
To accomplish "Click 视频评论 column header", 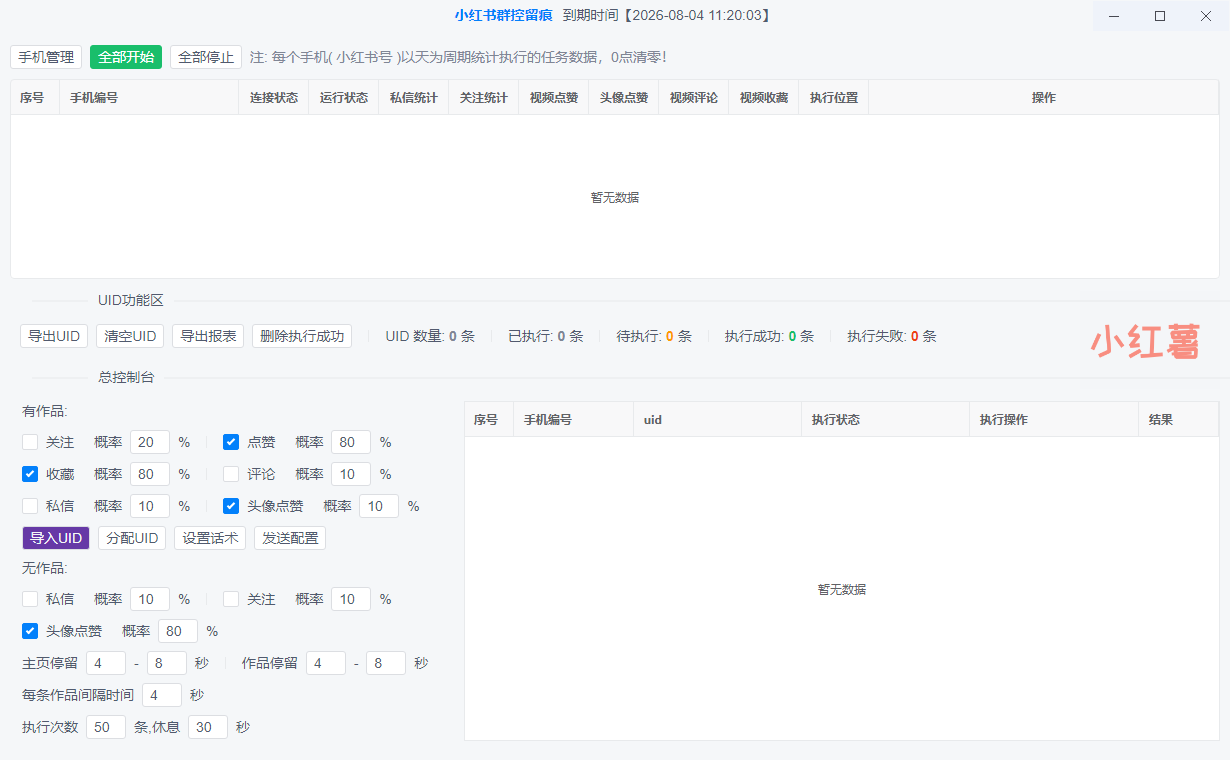I will click(694, 98).
